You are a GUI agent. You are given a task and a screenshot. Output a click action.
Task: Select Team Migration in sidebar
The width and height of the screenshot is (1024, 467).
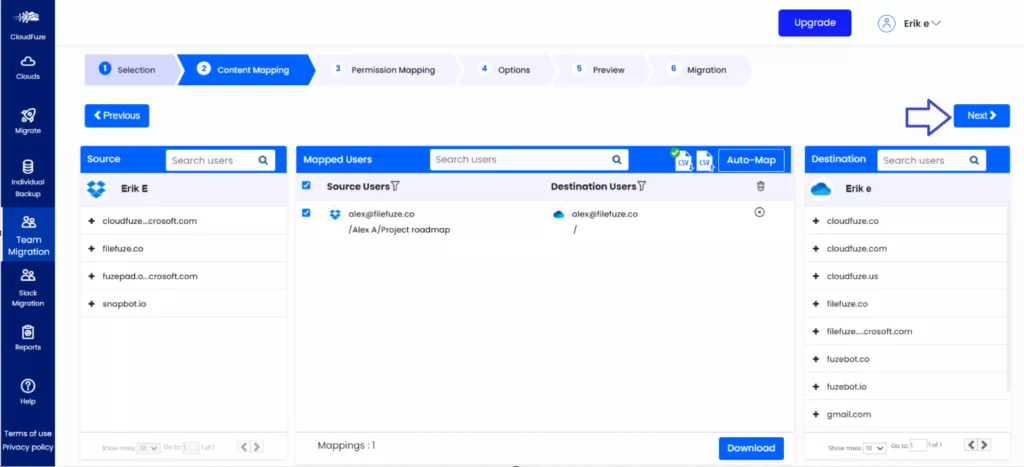[x=28, y=235]
